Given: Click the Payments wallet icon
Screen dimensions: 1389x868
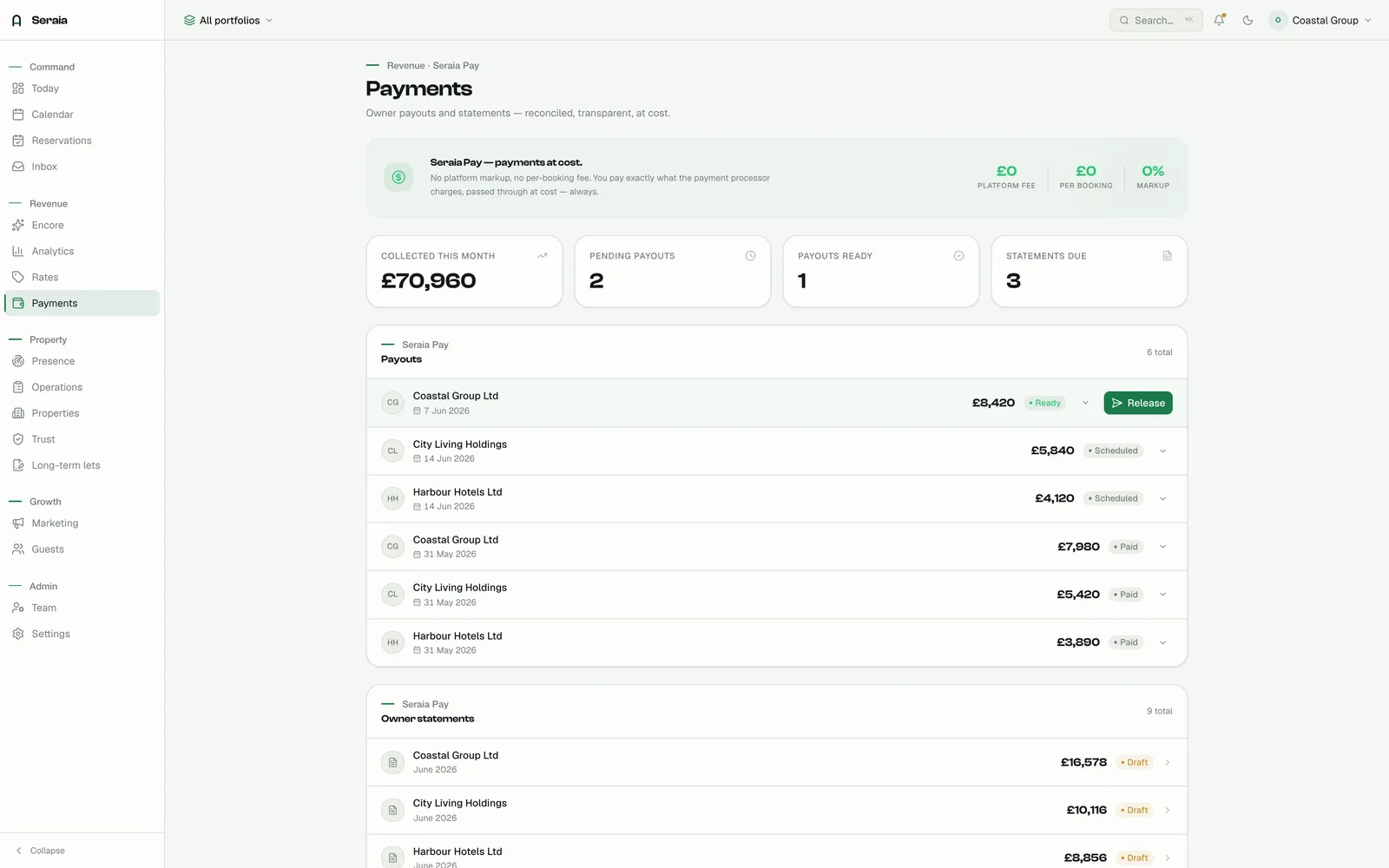Looking at the screenshot, I should coord(18,303).
